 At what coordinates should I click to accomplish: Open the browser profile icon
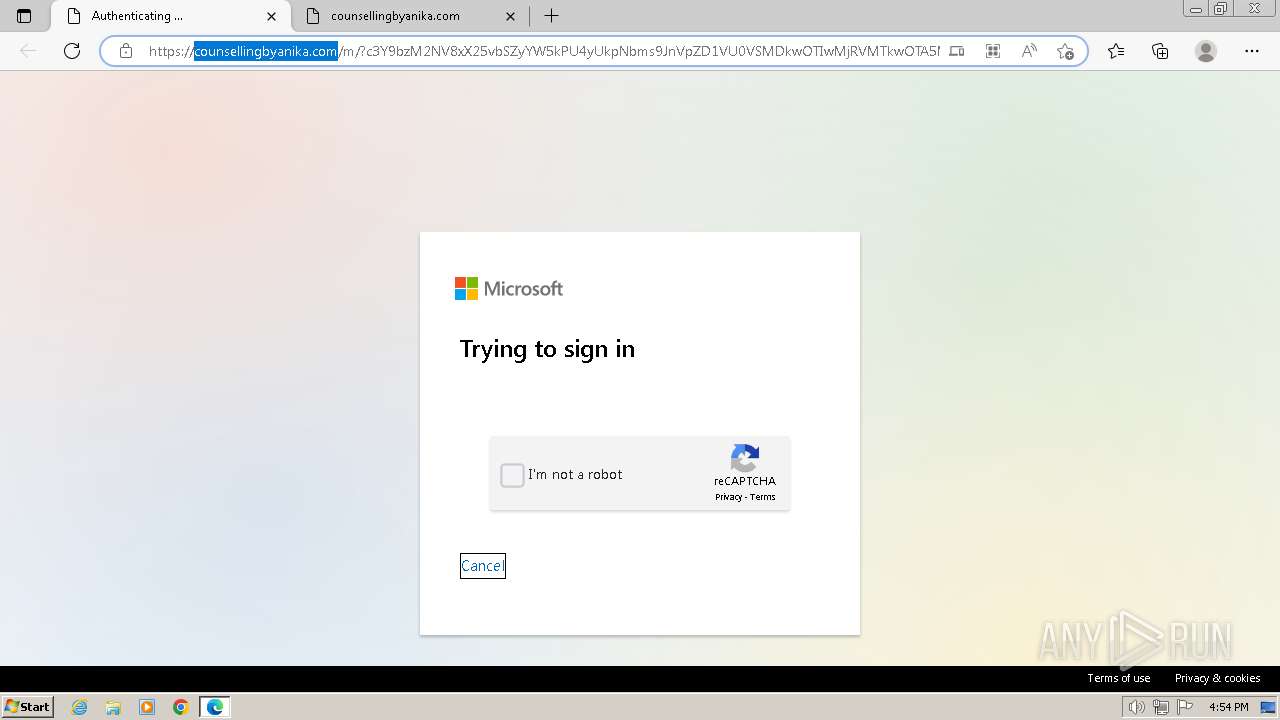pos(1206,51)
